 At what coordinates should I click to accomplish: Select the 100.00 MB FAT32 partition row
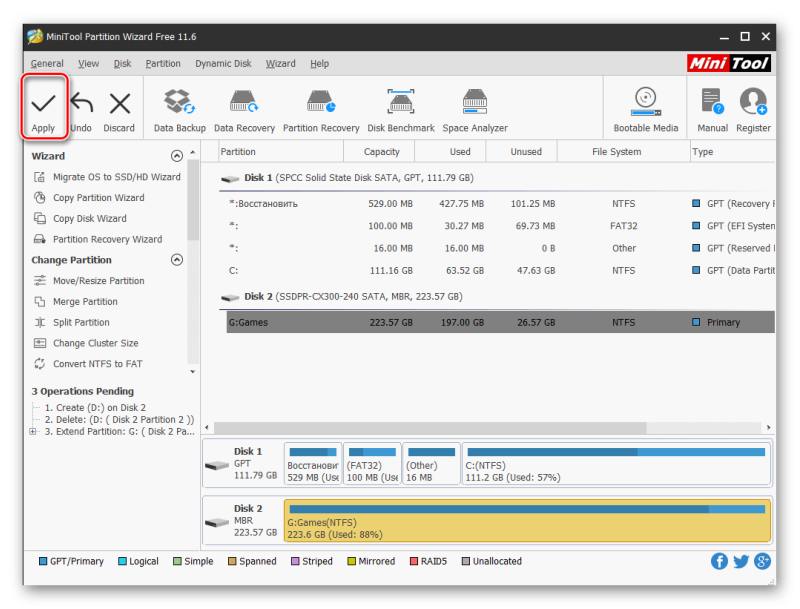[501, 226]
